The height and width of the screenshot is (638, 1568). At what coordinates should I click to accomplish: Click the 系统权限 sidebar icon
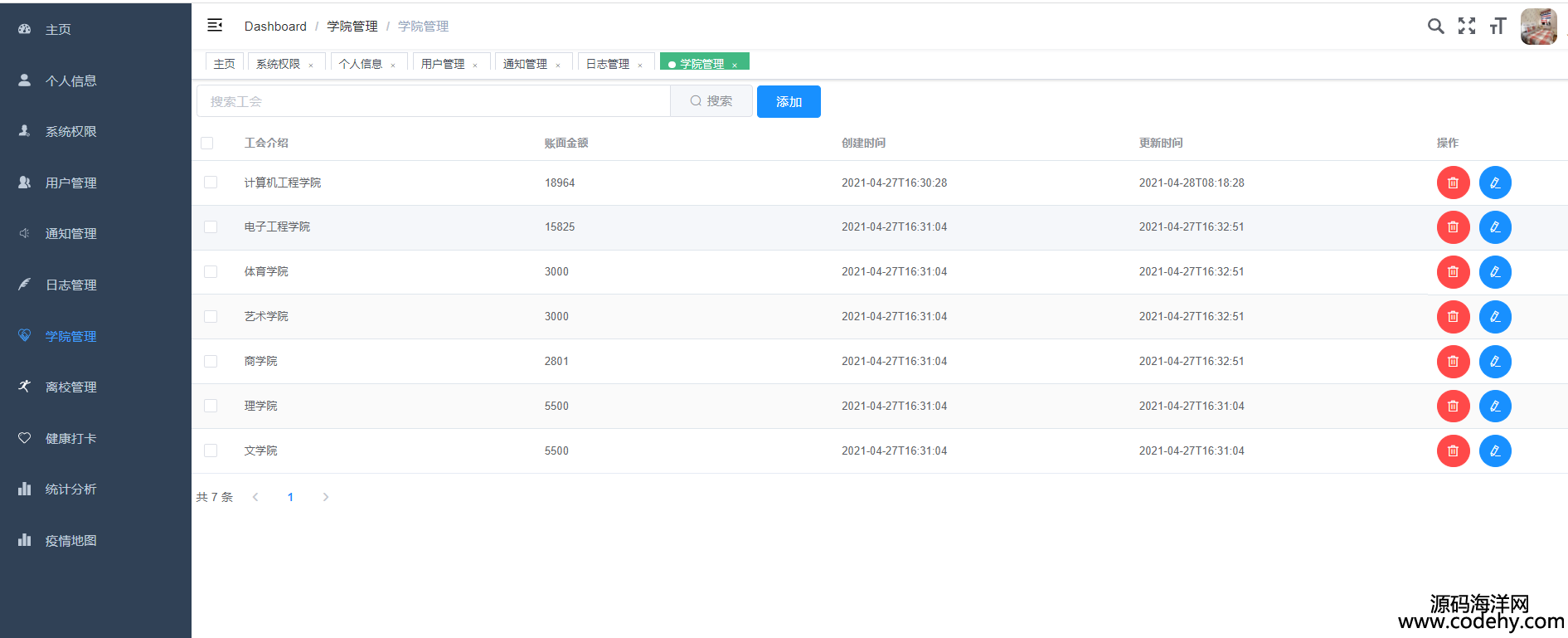[25, 131]
